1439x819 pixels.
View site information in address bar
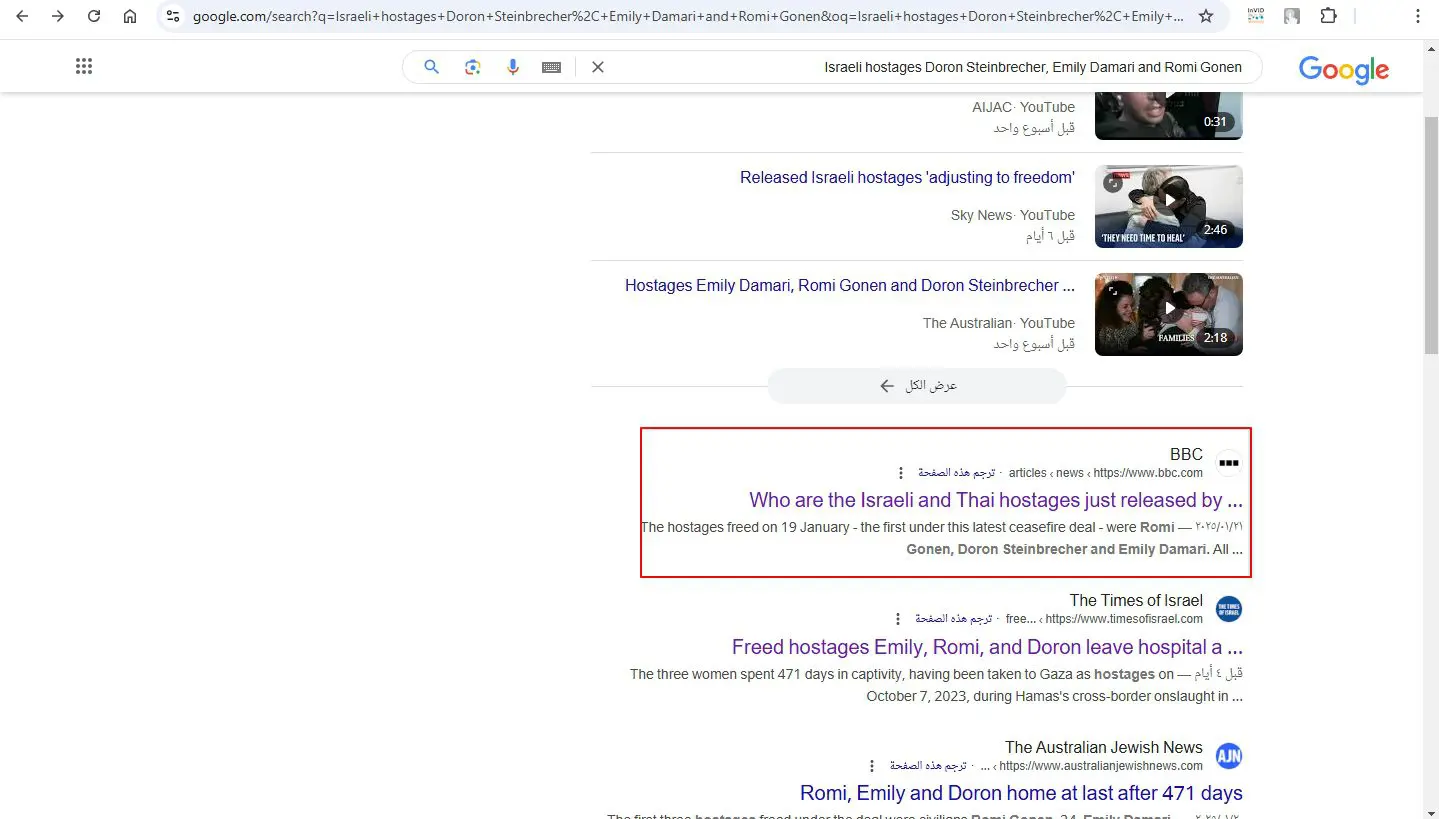pyautogui.click(x=173, y=16)
